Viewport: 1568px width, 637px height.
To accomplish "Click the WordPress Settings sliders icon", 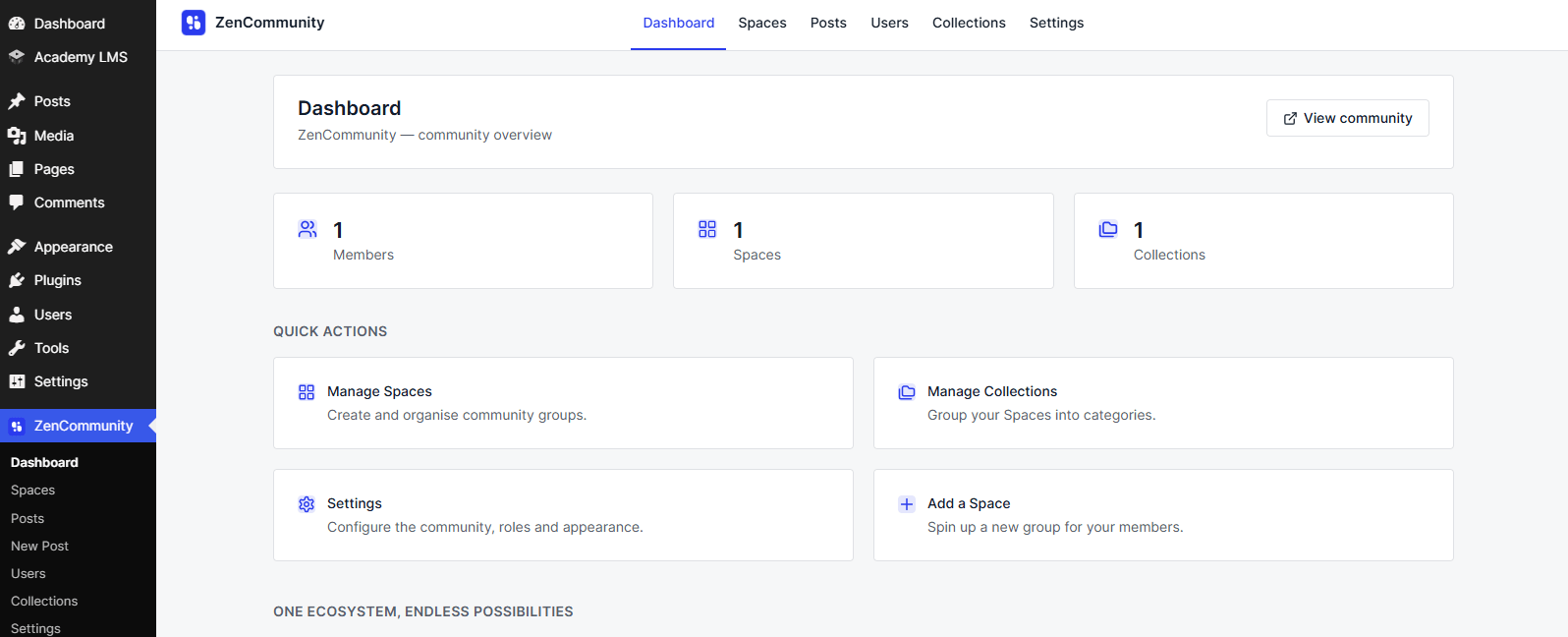I will pos(17,381).
